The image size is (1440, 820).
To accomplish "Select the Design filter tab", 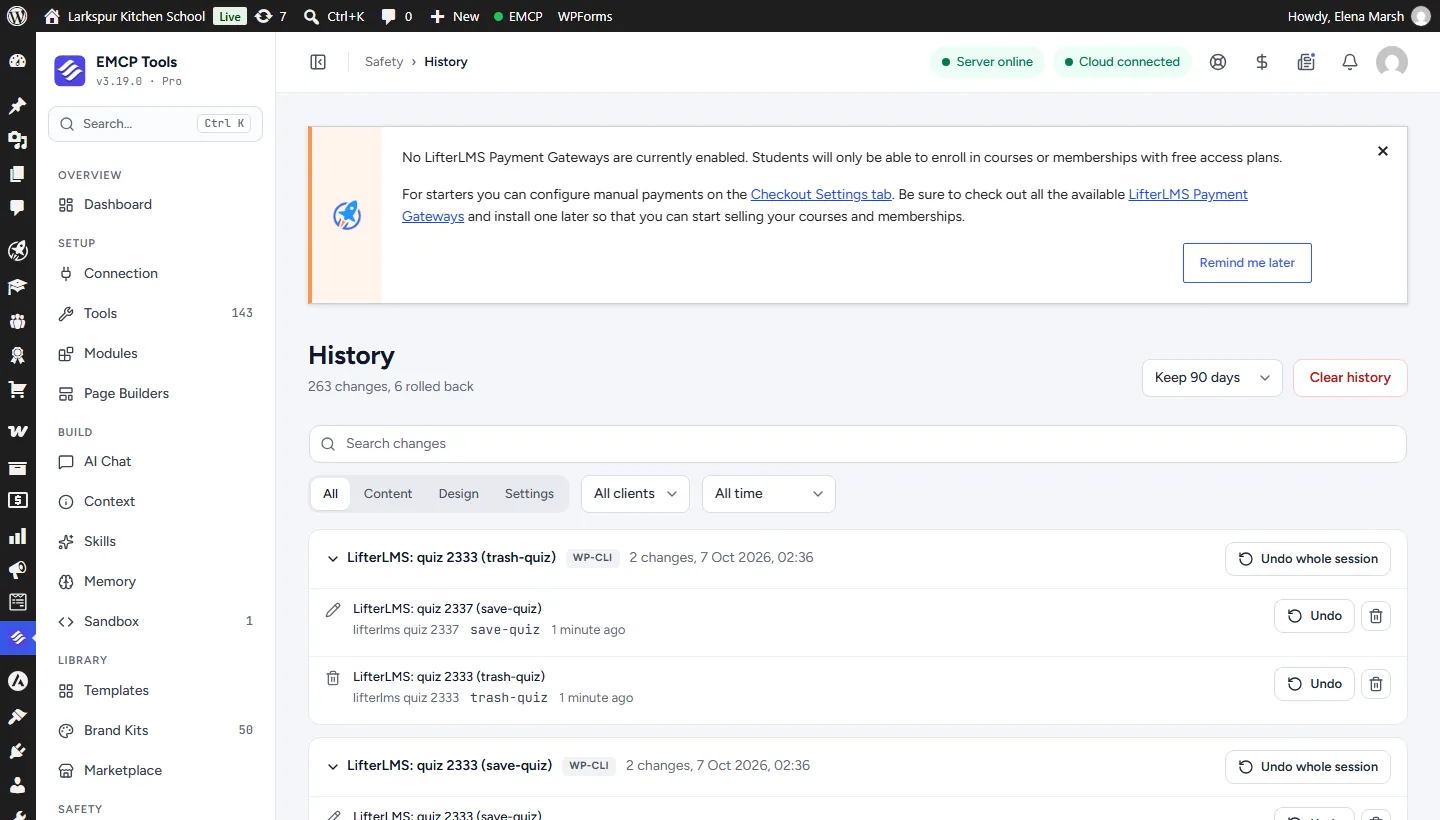I will 459,494.
